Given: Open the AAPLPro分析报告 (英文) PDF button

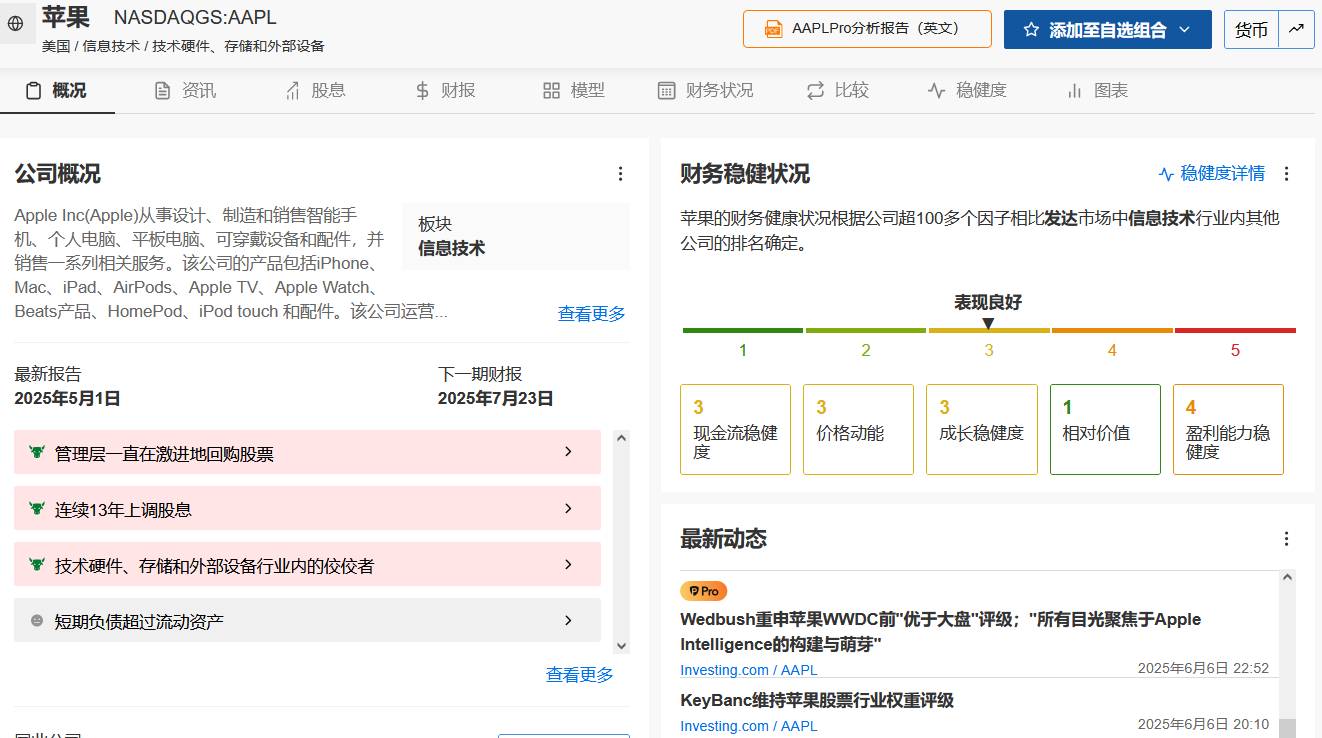Looking at the screenshot, I should click(867, 29).
